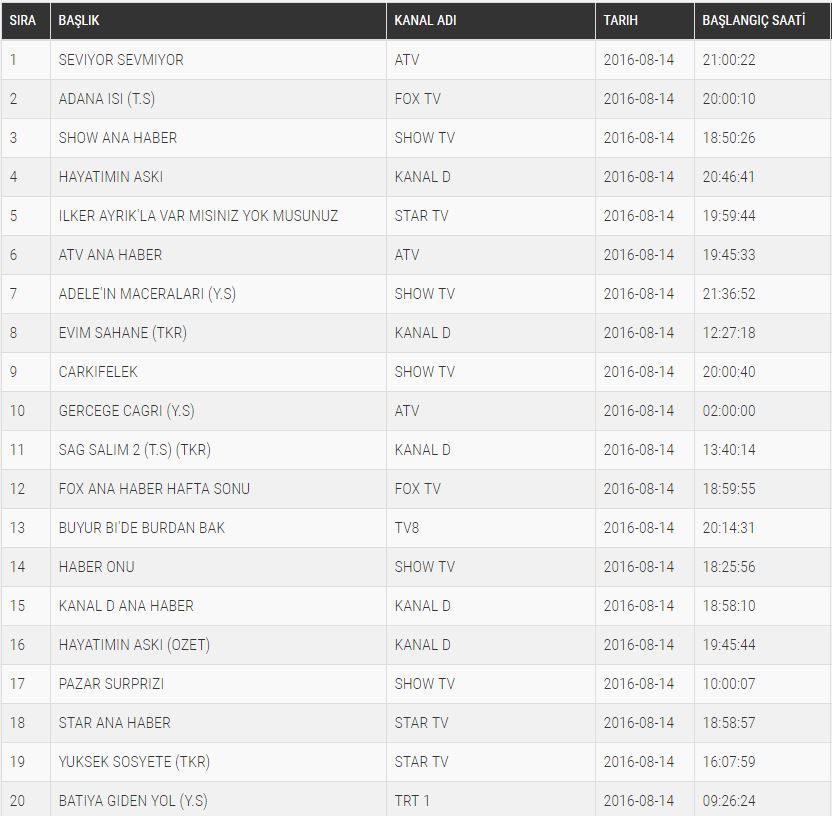Screen dimensions: 832x816
Task: Click the SIRA column header
Action: click(x=23, y=20)
